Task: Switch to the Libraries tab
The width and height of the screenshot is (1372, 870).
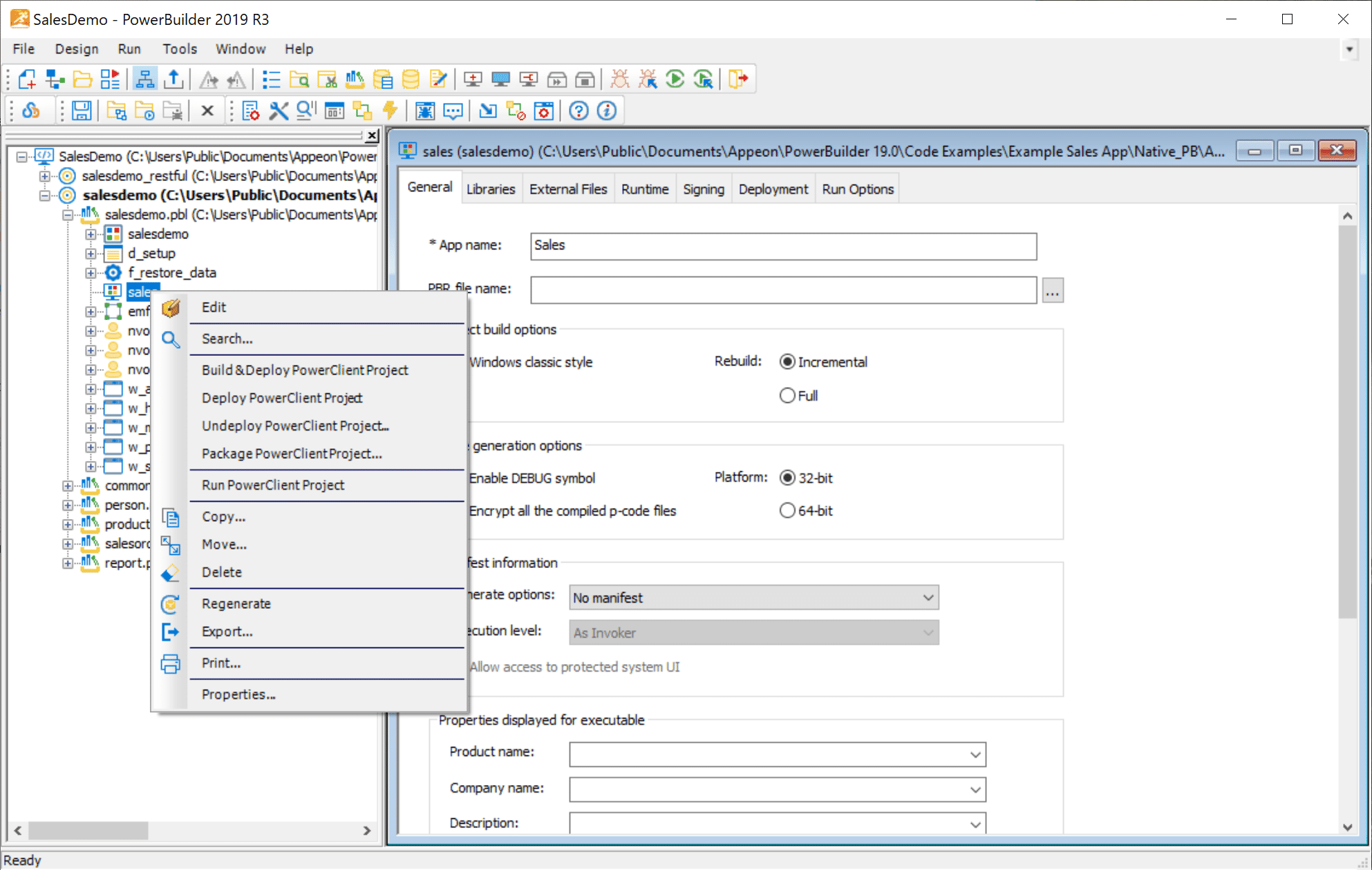Action: [491, 189]
